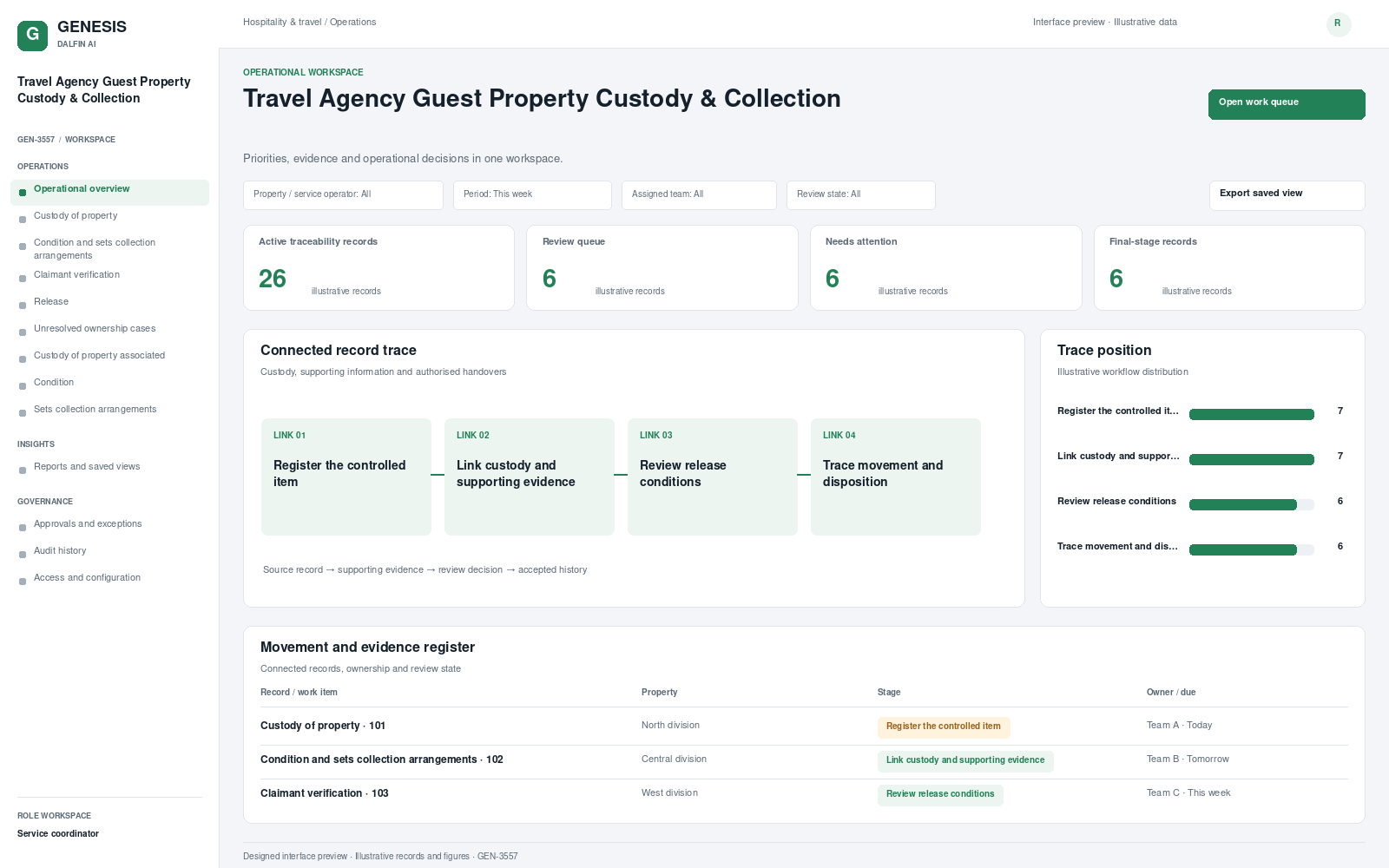Image resolution: width=1389 pixels, height=868 pixels.
Task: Open the R user avatar
Action: (1338, 23)
